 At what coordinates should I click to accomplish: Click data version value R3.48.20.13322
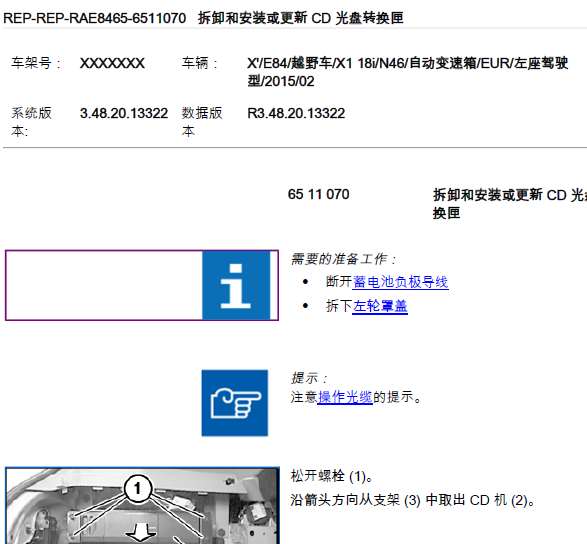coord(296,113)
